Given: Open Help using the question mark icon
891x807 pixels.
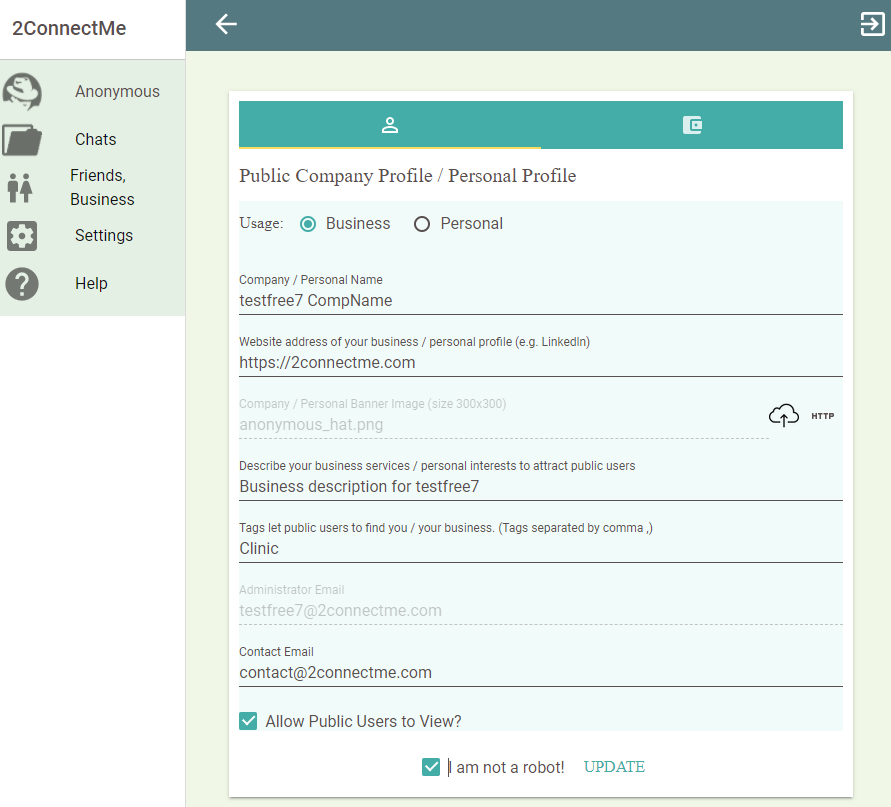Looking at the screenshot, I should [x=22, y=283].
